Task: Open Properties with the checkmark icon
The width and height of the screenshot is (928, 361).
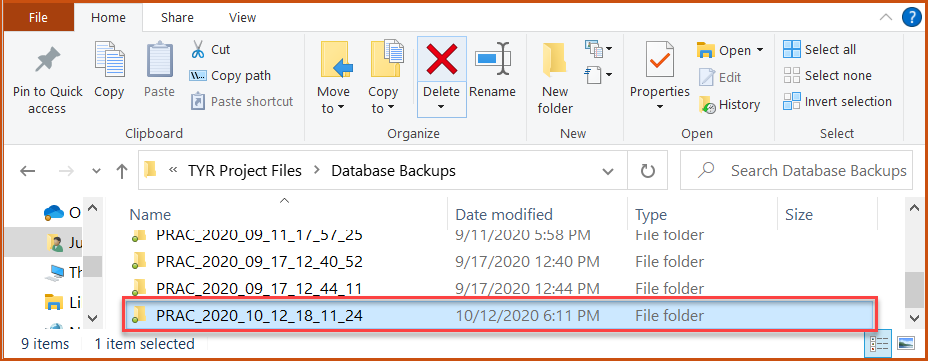Action: coord(659,59)
